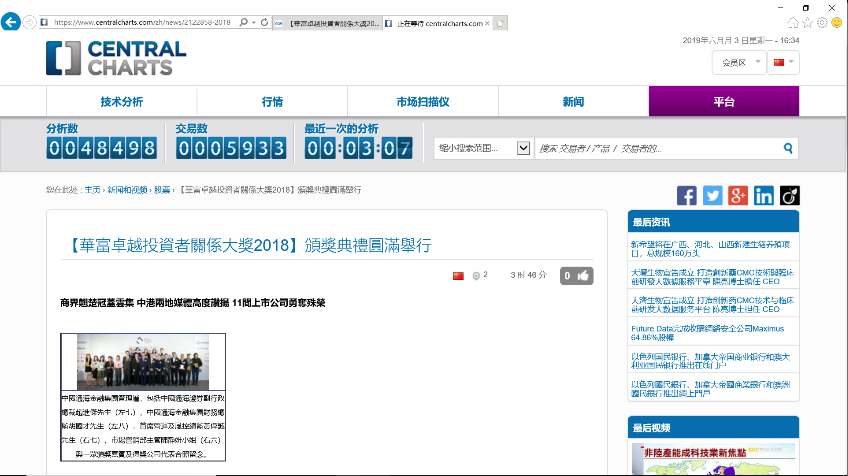The width and height of the screenshot is (848, 476).
Task: Click the article's China flag icon
Action: [x=459, y=276]
